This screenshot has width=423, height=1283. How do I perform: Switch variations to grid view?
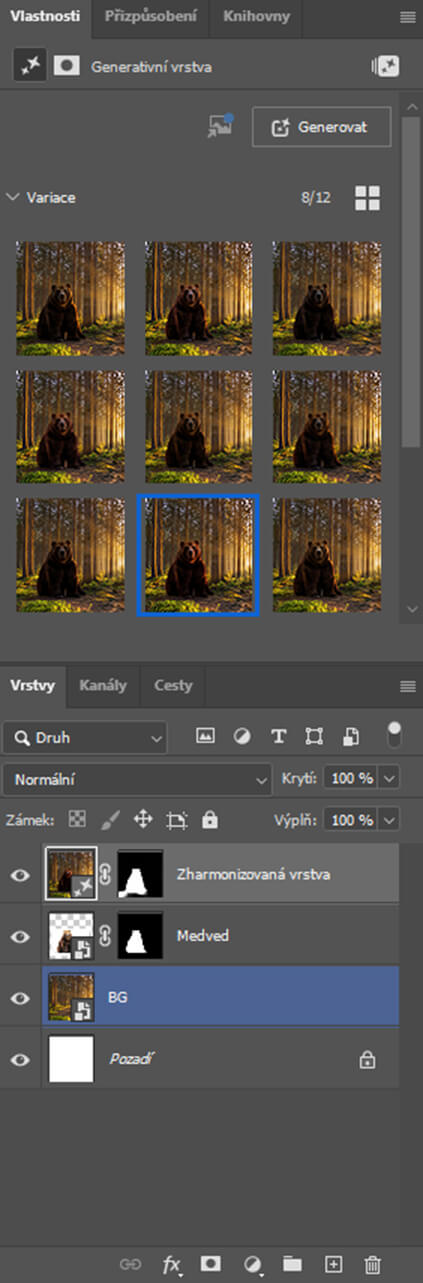368,198
